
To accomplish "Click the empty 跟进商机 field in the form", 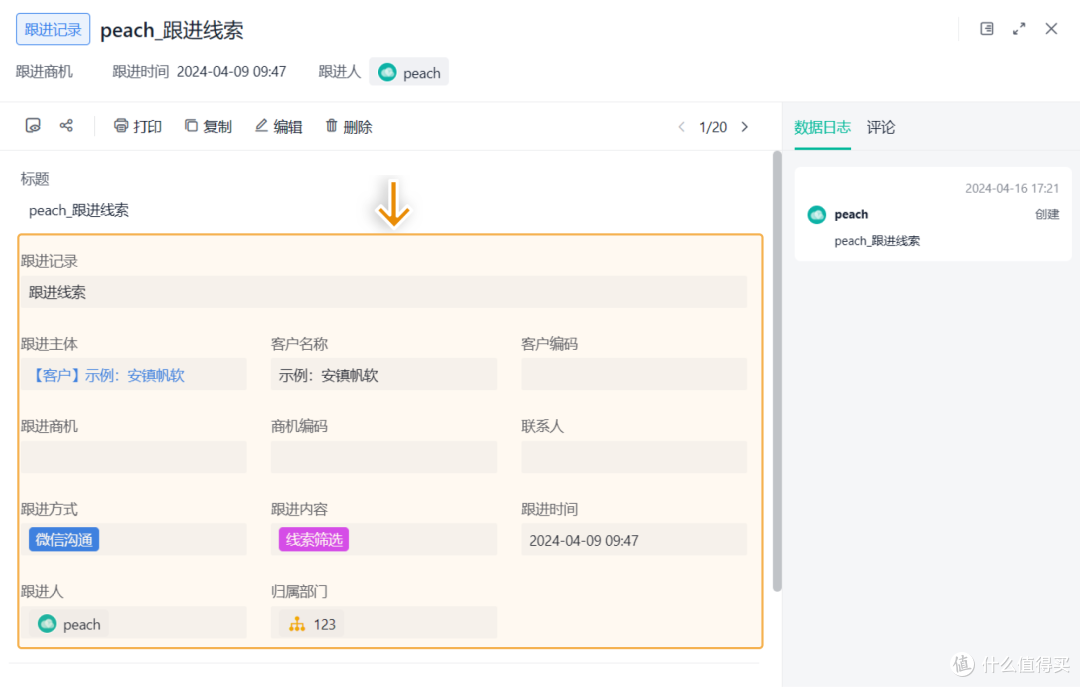I will click(x=134, y=457).
